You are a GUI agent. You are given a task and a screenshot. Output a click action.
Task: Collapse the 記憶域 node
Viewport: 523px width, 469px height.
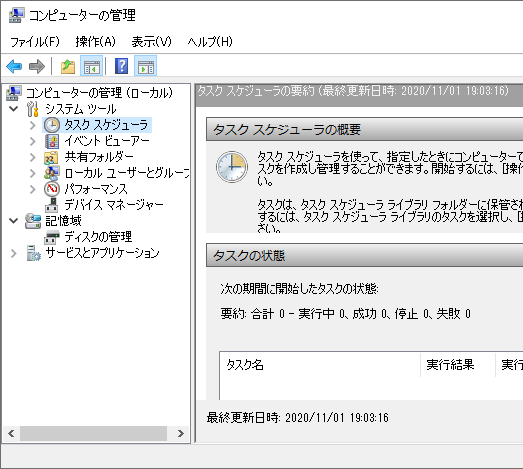[13, 220]
